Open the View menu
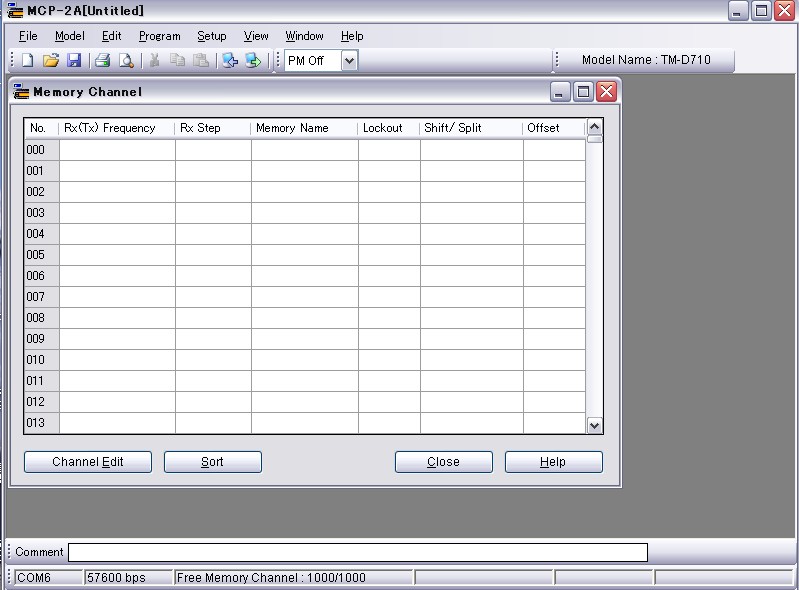Image resolution: width=799 pixels, height=590 pixels. (x=256, y=36)
